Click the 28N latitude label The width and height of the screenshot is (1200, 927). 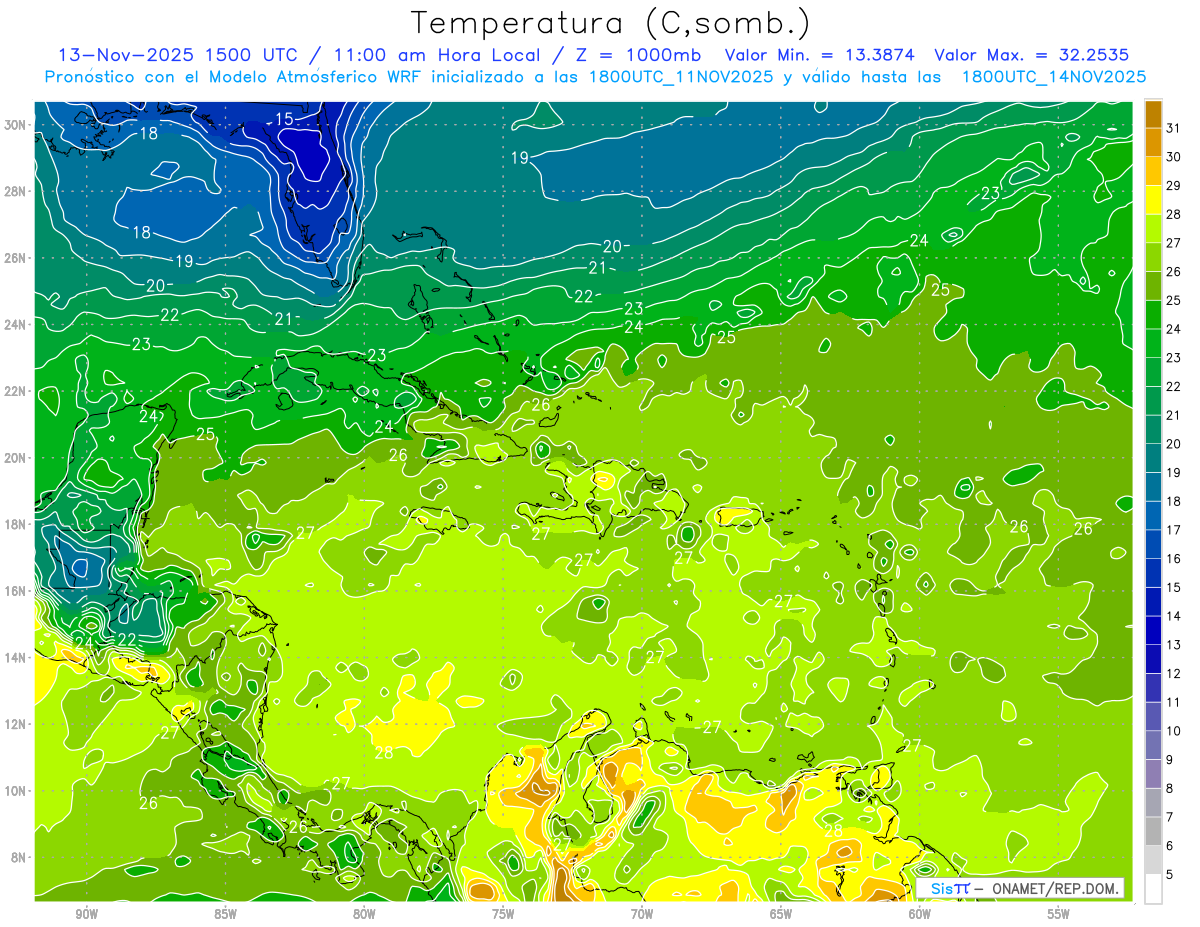(x=16, y=191)
